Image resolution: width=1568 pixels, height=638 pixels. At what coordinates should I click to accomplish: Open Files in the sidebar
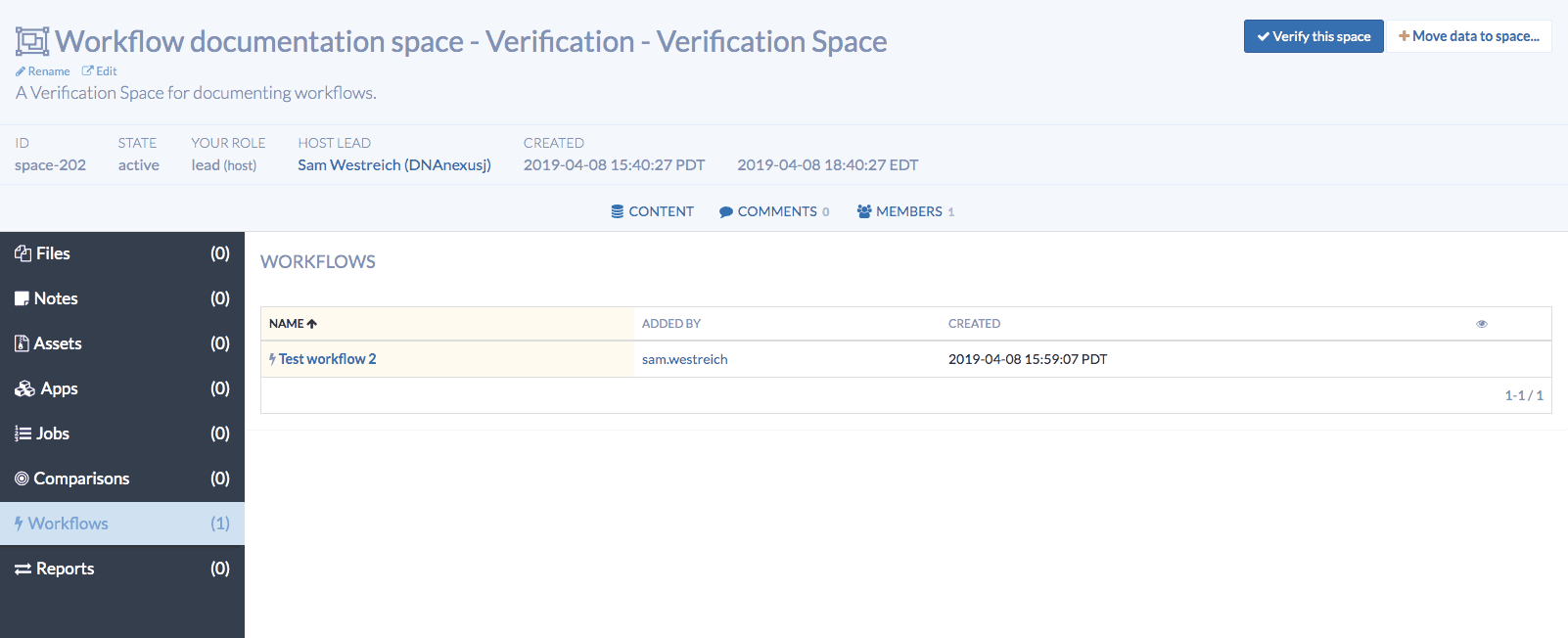point(122,253)
